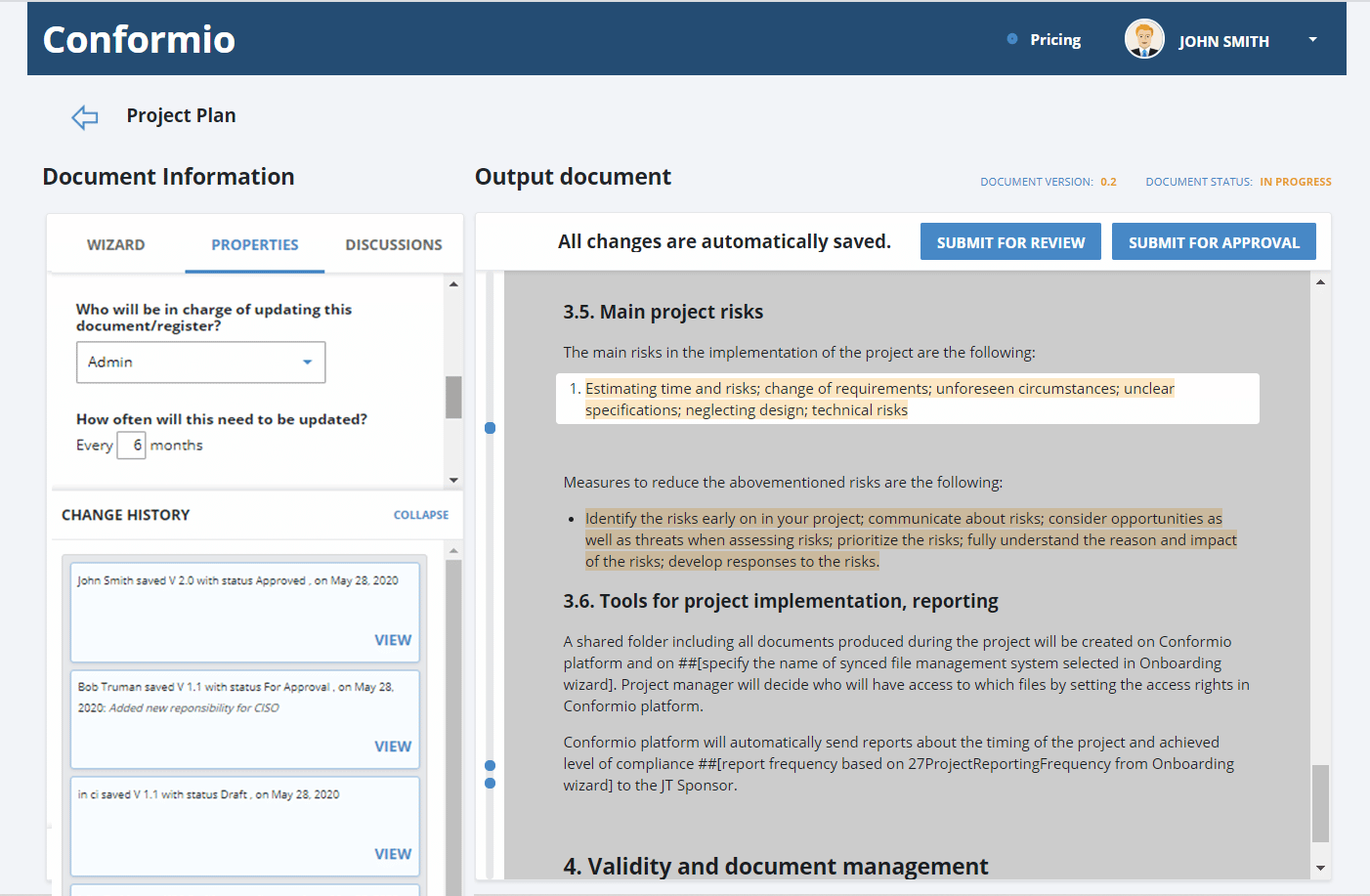Click the lower blue marker dot near section 3.6

[x=491, y=783]
